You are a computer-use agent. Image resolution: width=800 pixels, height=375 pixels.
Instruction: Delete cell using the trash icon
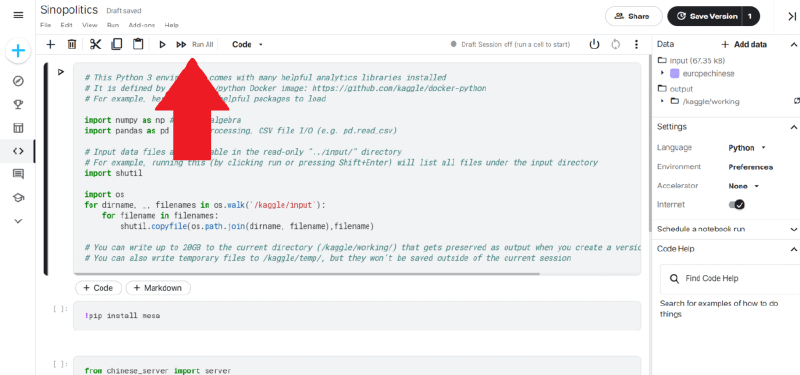coord(72,44)
